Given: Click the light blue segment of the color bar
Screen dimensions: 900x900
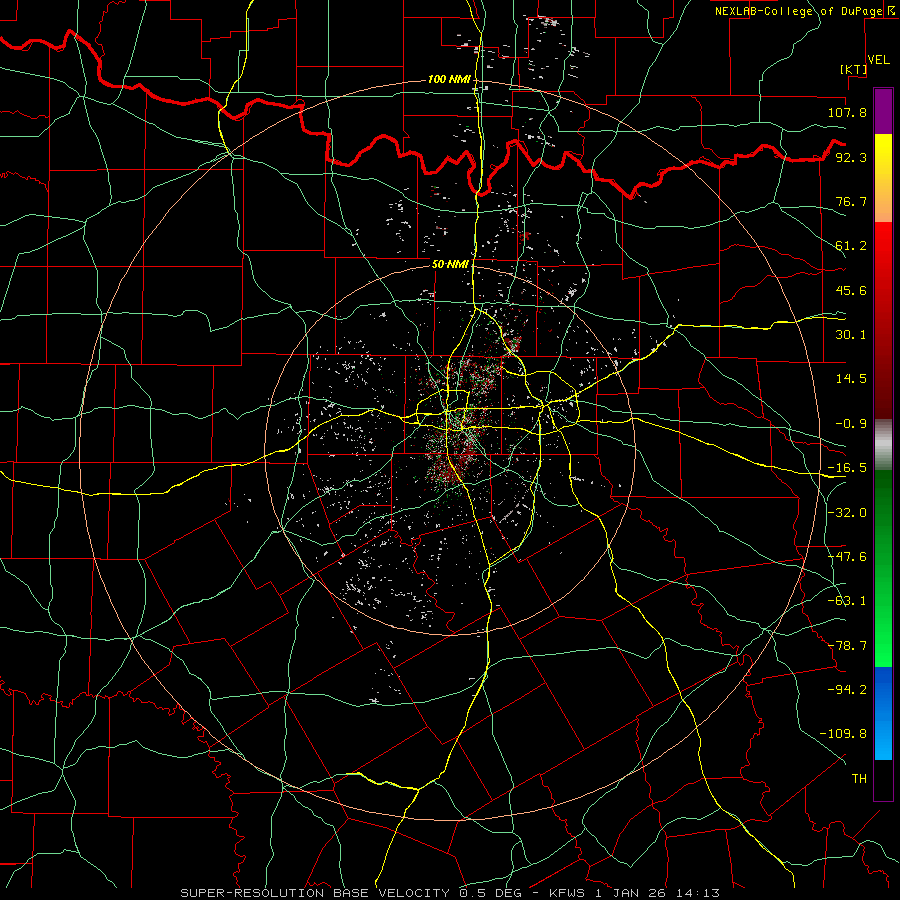Looking at the screenshot, I should (x=883, y=713).
